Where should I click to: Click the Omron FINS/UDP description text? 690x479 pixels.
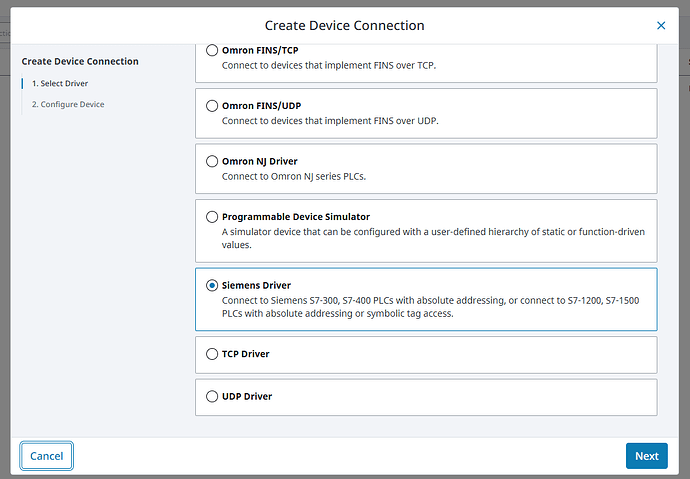tap(329, 121)
